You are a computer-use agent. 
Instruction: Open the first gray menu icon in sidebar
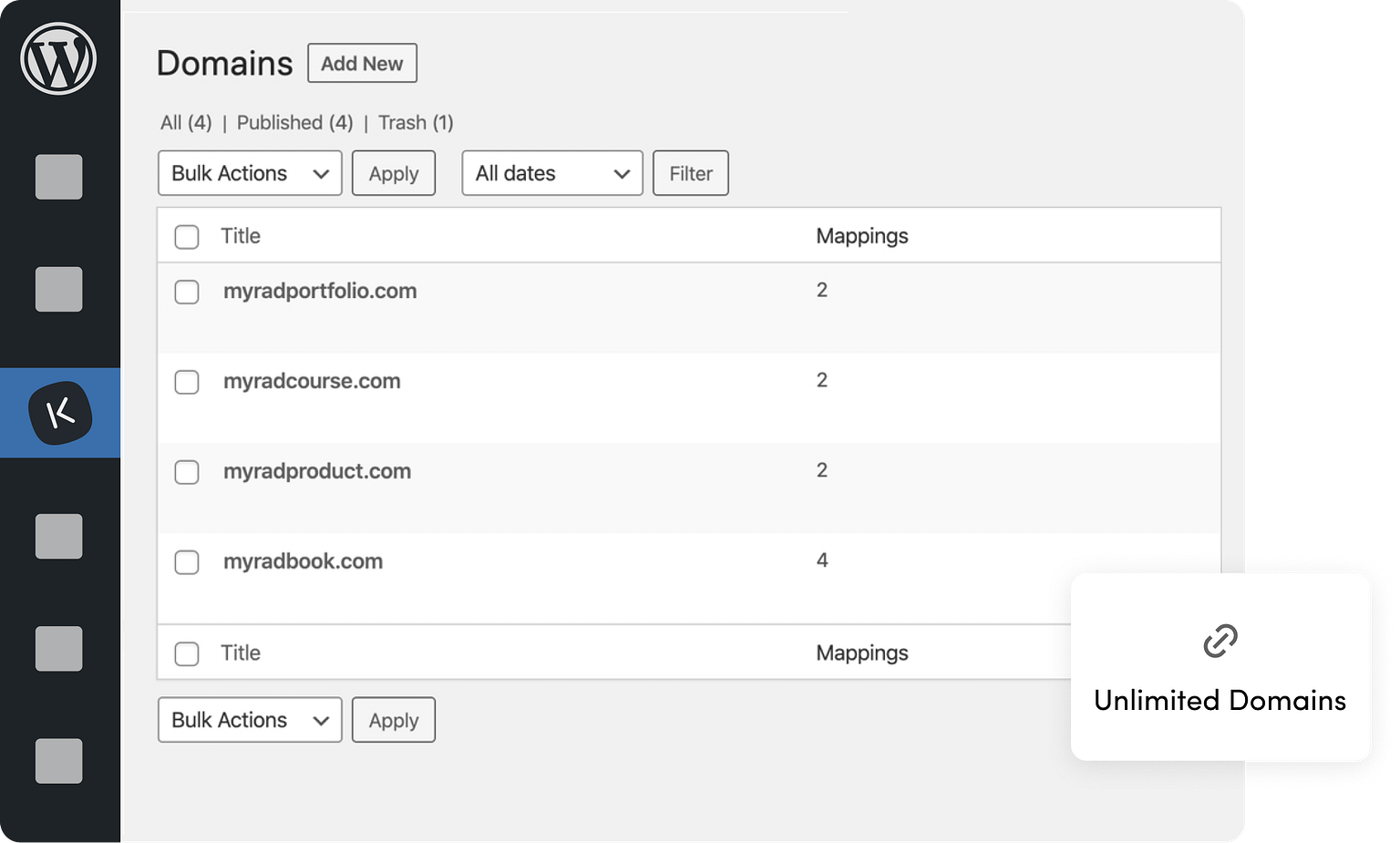click(x=58, y=178)
